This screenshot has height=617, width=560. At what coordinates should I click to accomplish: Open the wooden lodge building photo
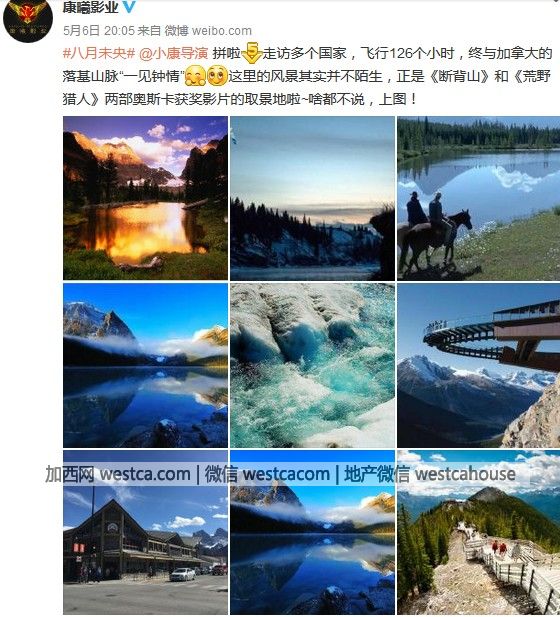click(x=146, y=532)
